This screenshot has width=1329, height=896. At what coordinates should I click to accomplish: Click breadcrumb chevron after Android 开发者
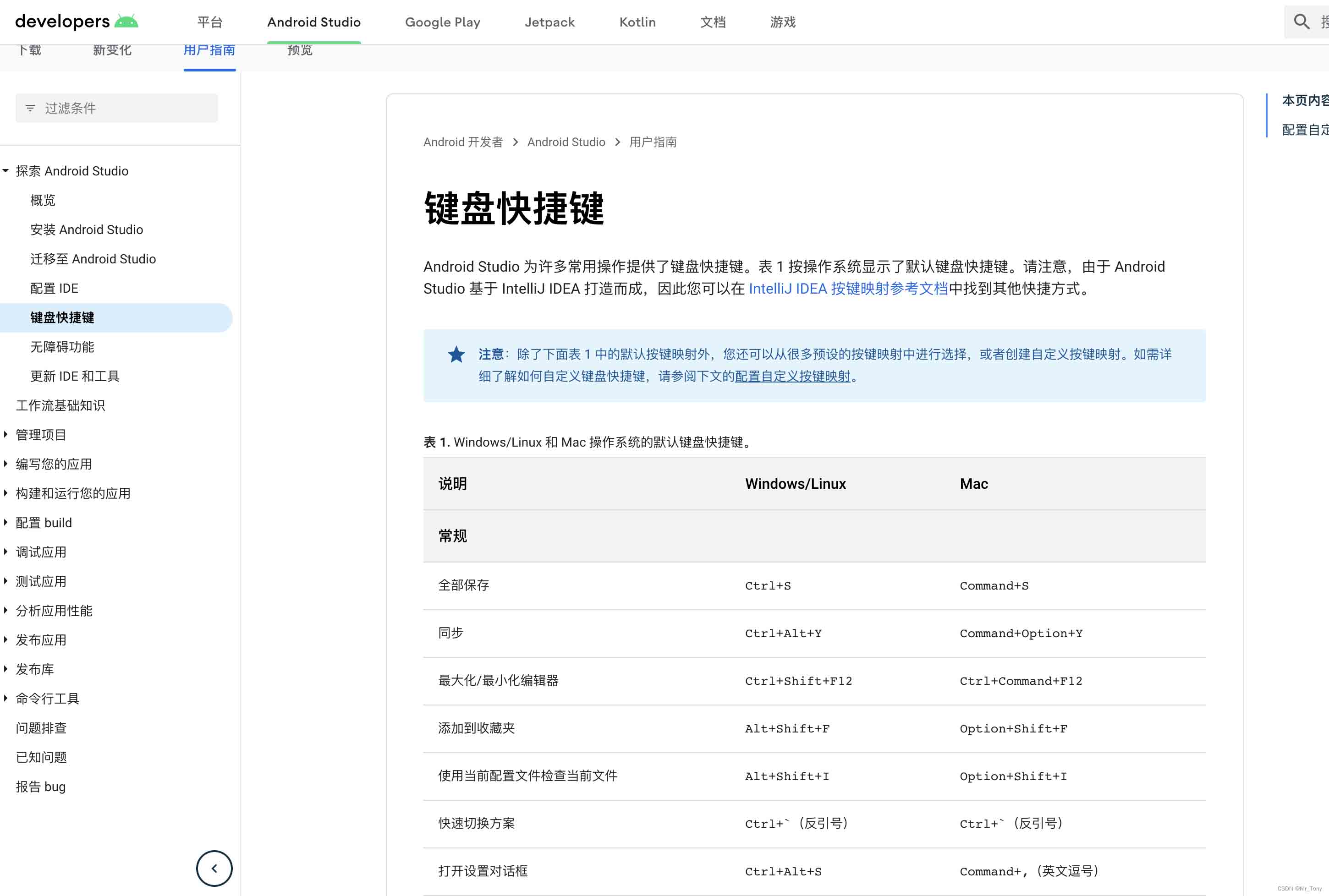coord(515,142)
